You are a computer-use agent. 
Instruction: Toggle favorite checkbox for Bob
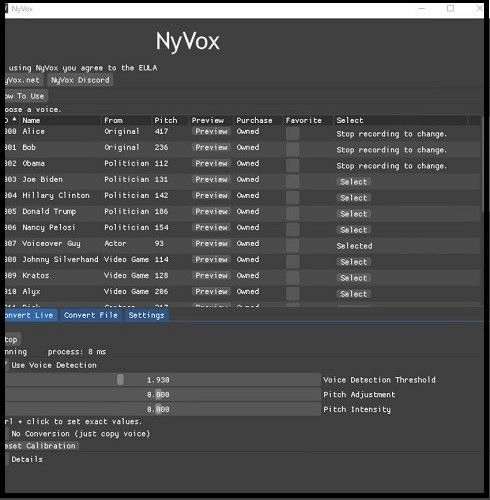coord(292,150)
